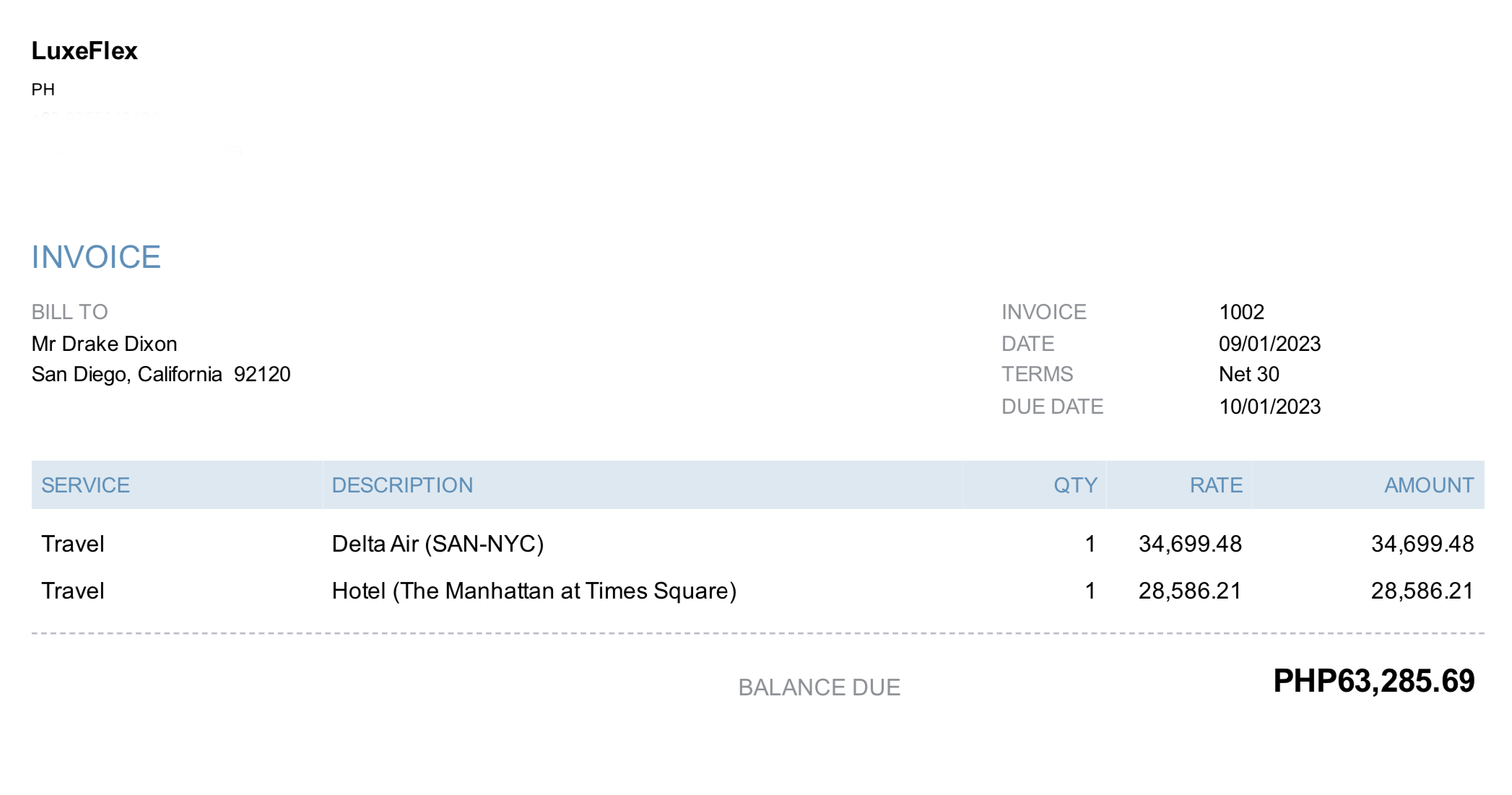The width and height of the screenshot is (1512, 795).
Task: Select the Hotel Manhattan at Times Square description
Action: 534,591
